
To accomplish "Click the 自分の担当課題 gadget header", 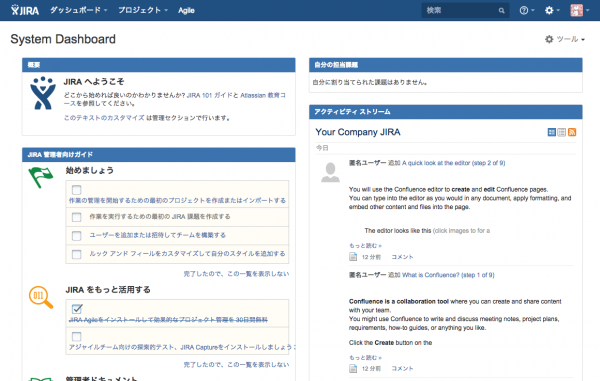I will pyautogui.click(x=445, y=65).
